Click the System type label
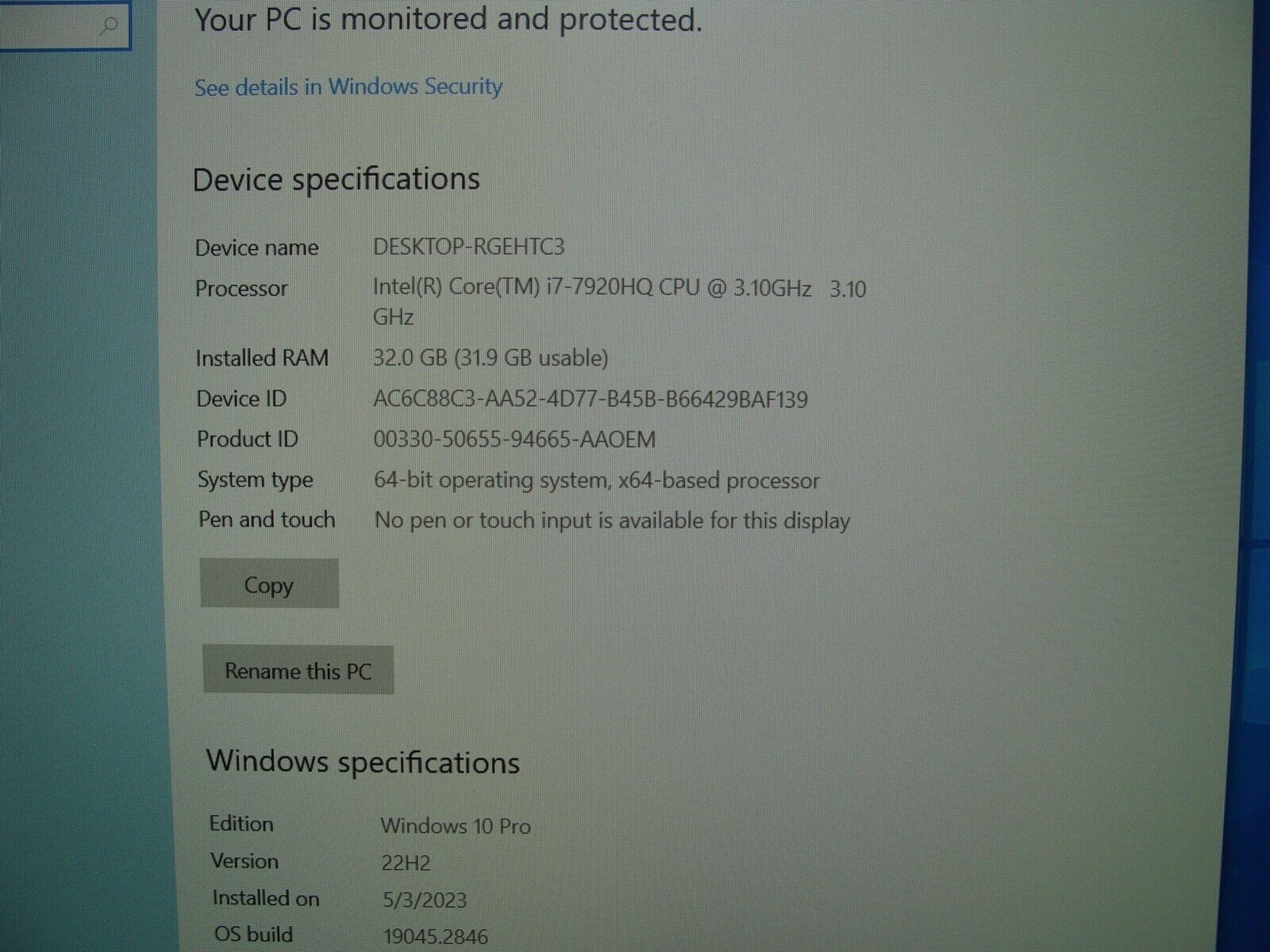 coord(256,480)
